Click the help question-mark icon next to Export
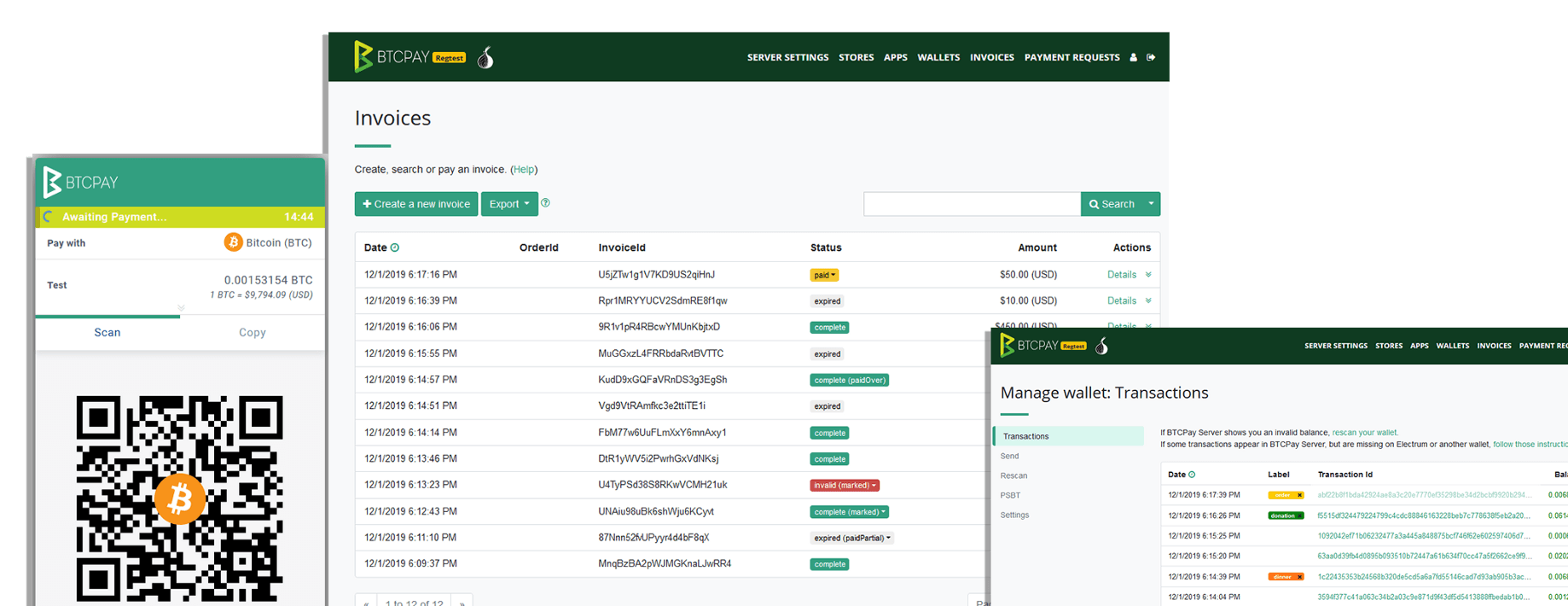 [545, 203]
